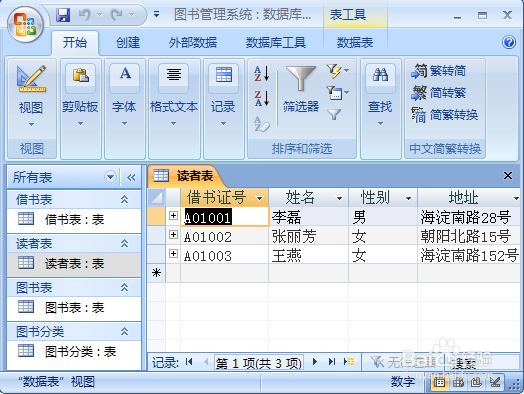This screenshot has height=394, width=524.
Task: Switch to the 开始 ribbon tab
Action: (75, 43)
